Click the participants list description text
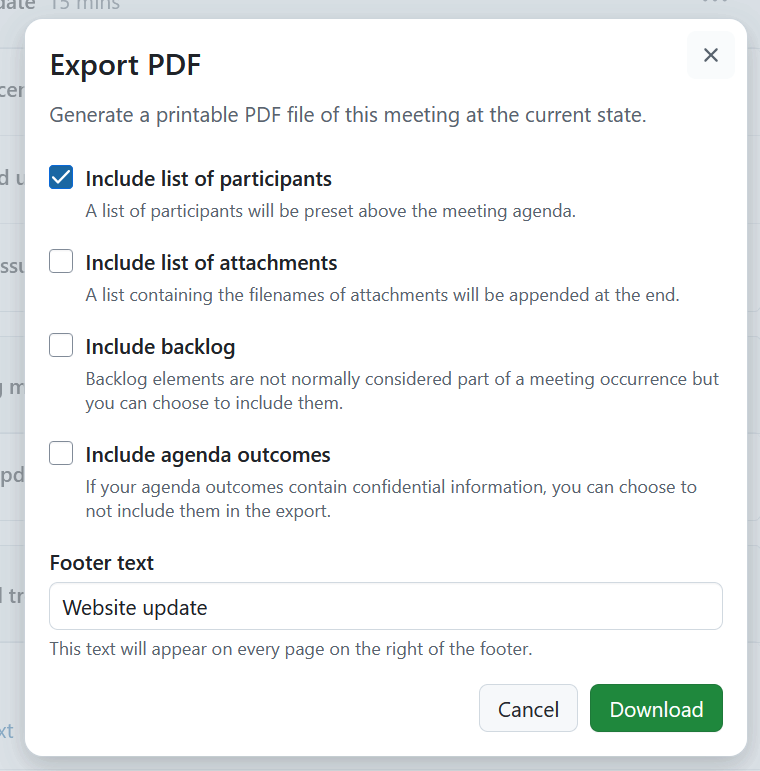Screen dimensions: 760x771 coord(330,211)
